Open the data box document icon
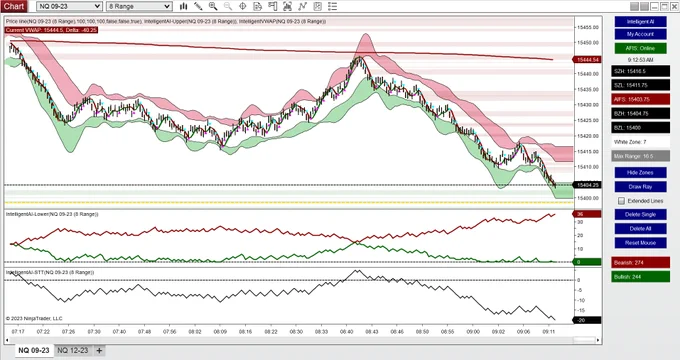The width and height of the screenshot is (680, 360). coord(258,6)
